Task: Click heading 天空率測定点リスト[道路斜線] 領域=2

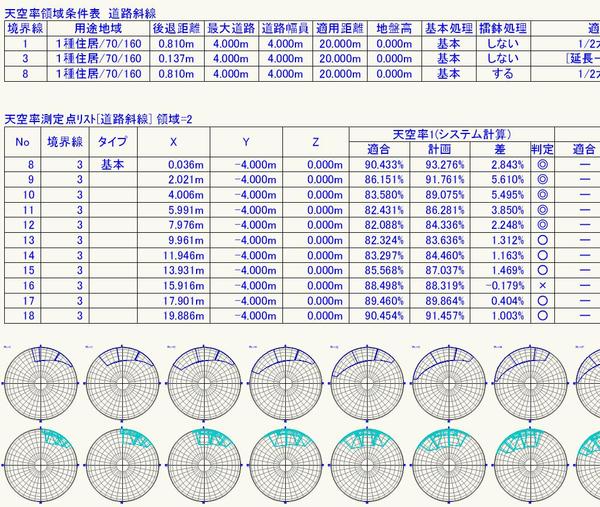Action: click(98, 119)
